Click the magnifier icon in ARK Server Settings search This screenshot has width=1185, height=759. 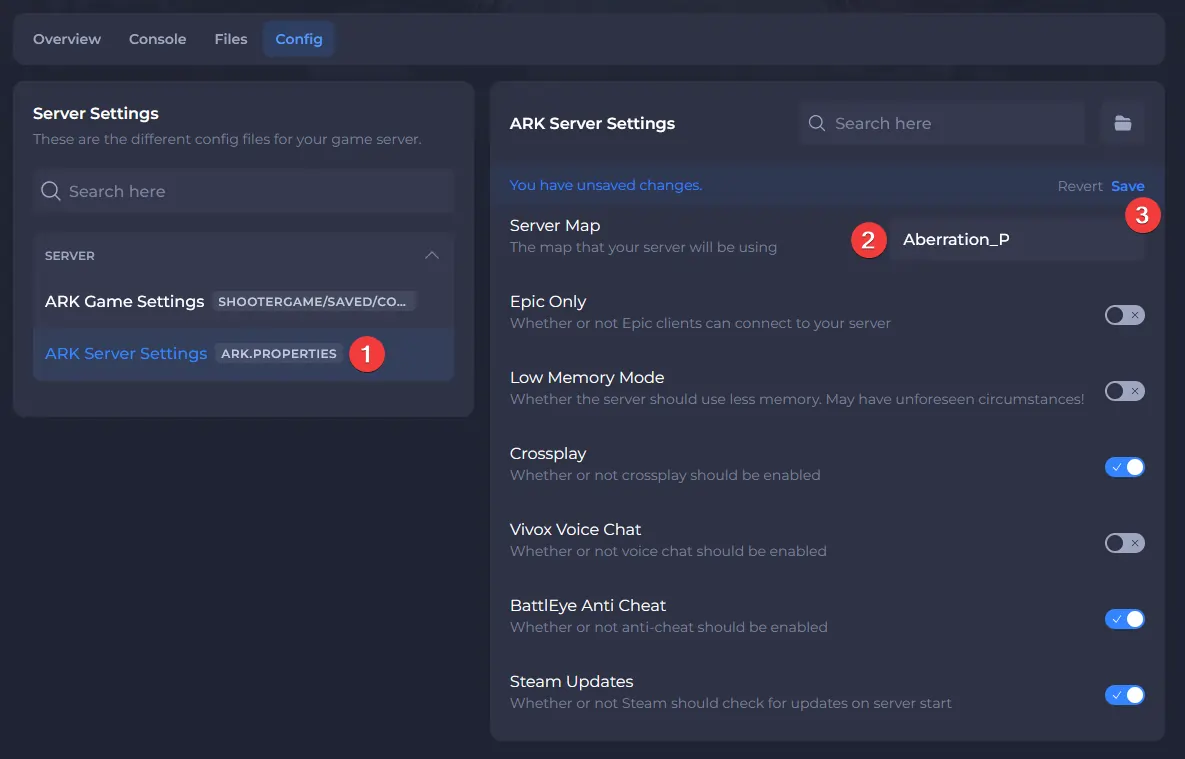(817, 123)
